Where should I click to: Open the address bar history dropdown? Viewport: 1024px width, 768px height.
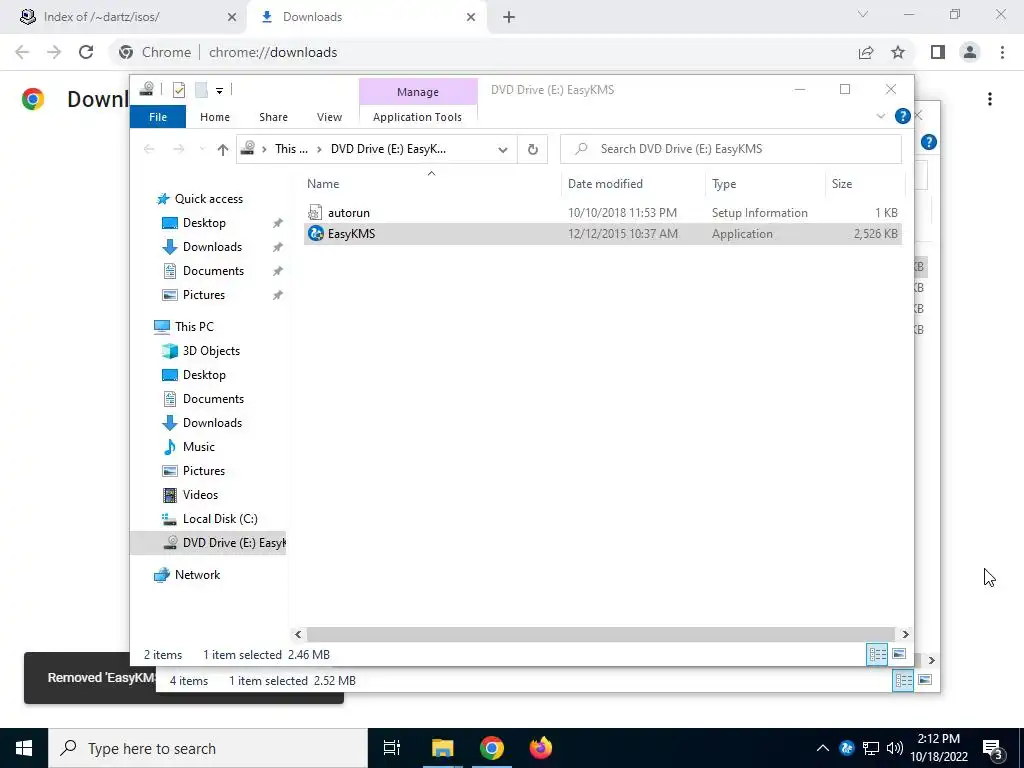tap(503, 150)
